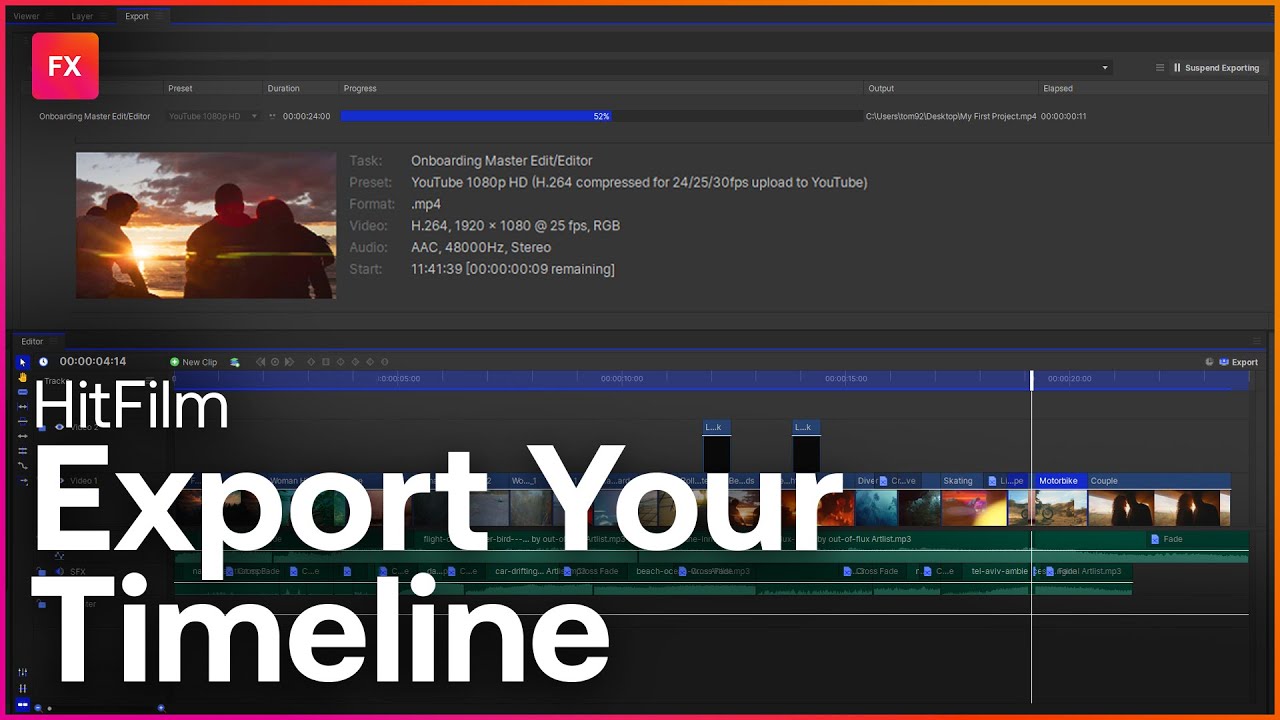
Task: Switch to the Viewer tab
Action: pyautogui.click(x=26, y=16)
